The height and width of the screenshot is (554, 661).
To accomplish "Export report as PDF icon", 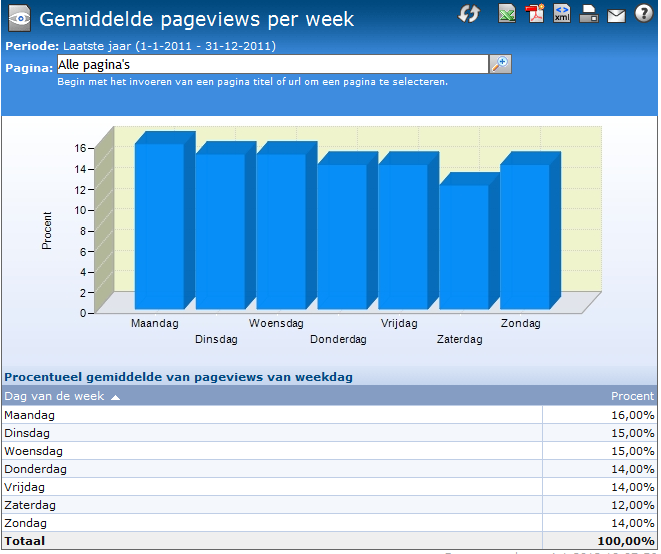I will [x=535, y=13].
